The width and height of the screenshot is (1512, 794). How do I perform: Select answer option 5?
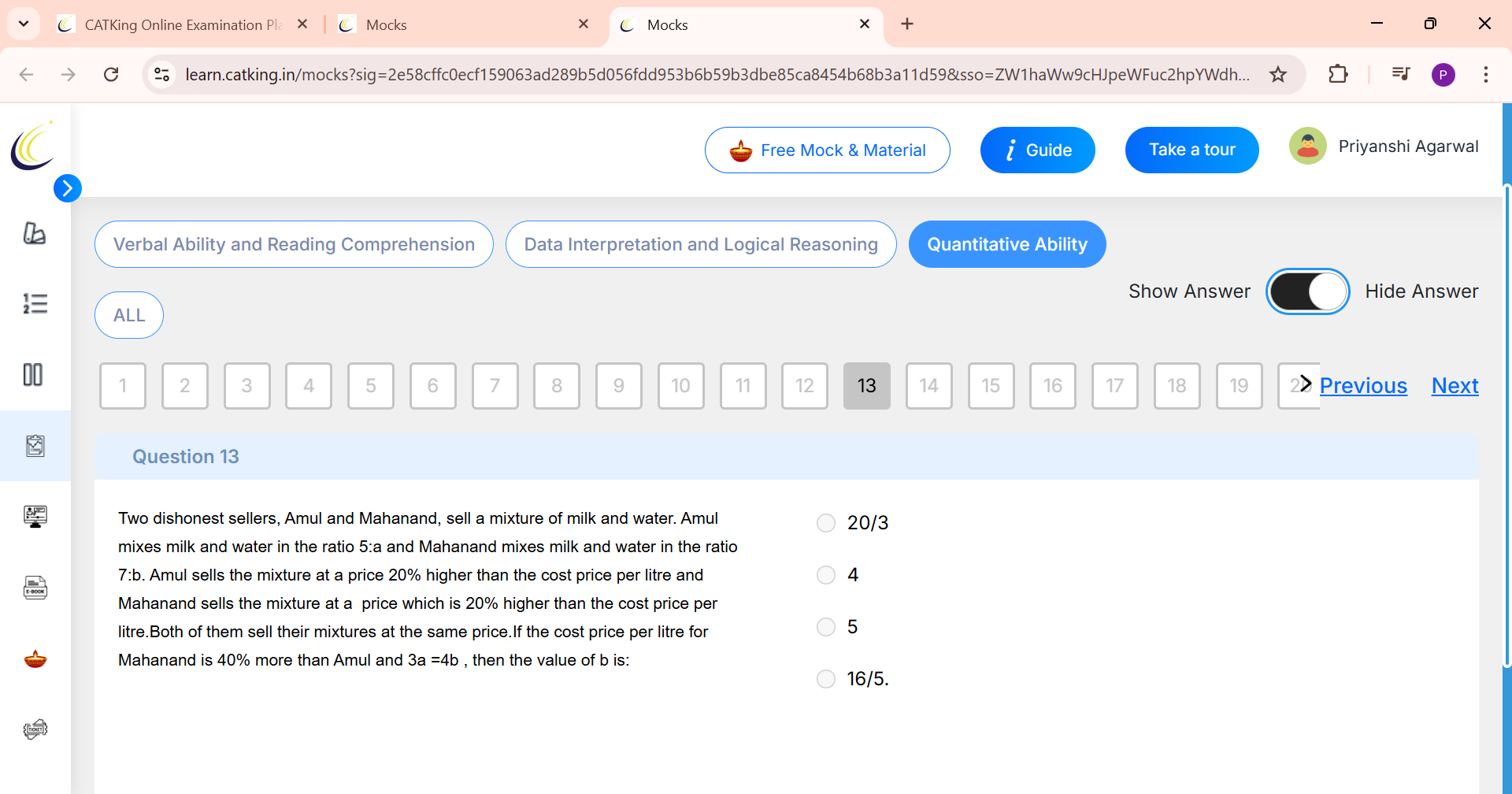pos(825,627)
